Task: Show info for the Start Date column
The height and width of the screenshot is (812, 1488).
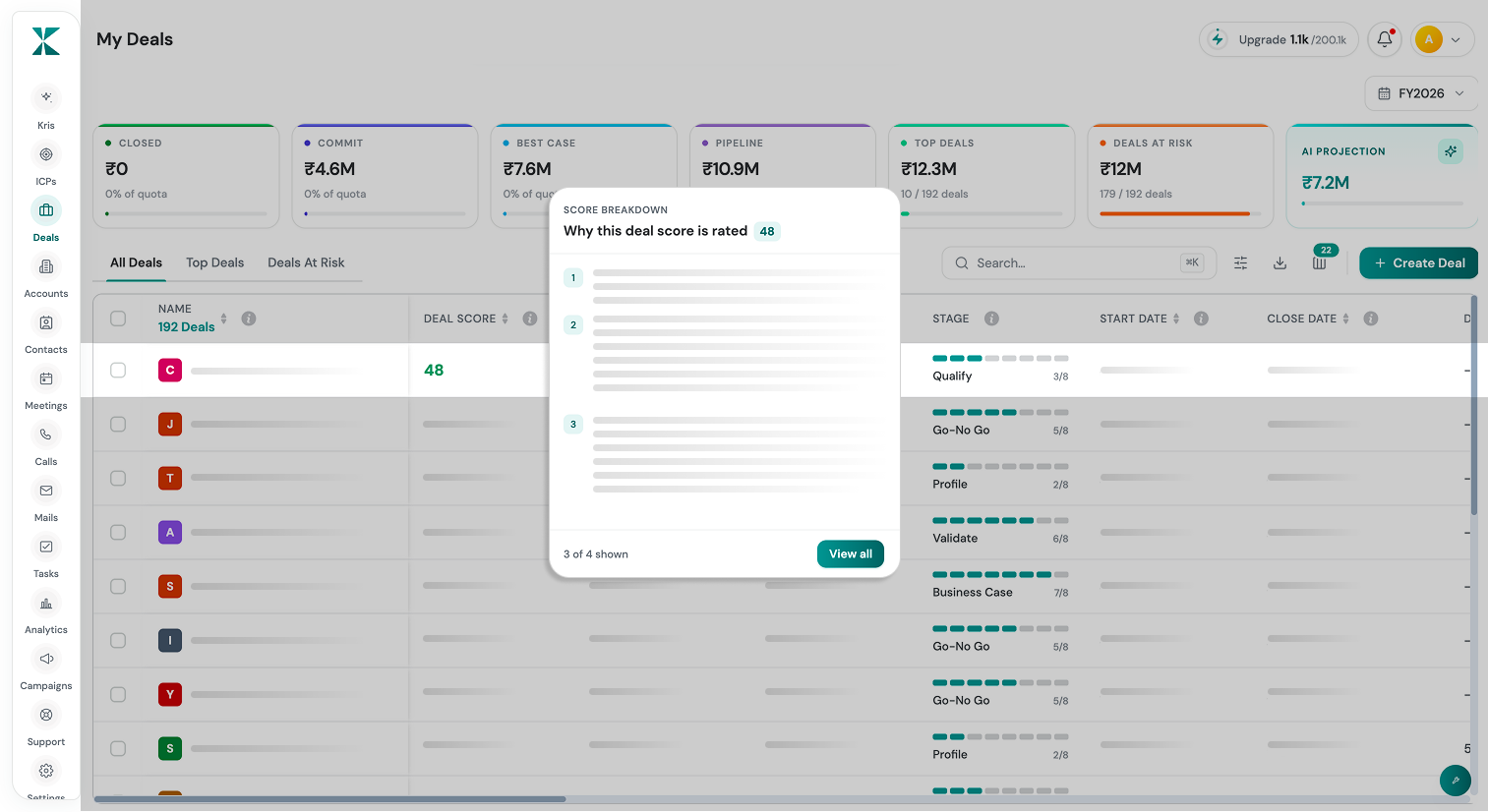Action: point(1201,319)
